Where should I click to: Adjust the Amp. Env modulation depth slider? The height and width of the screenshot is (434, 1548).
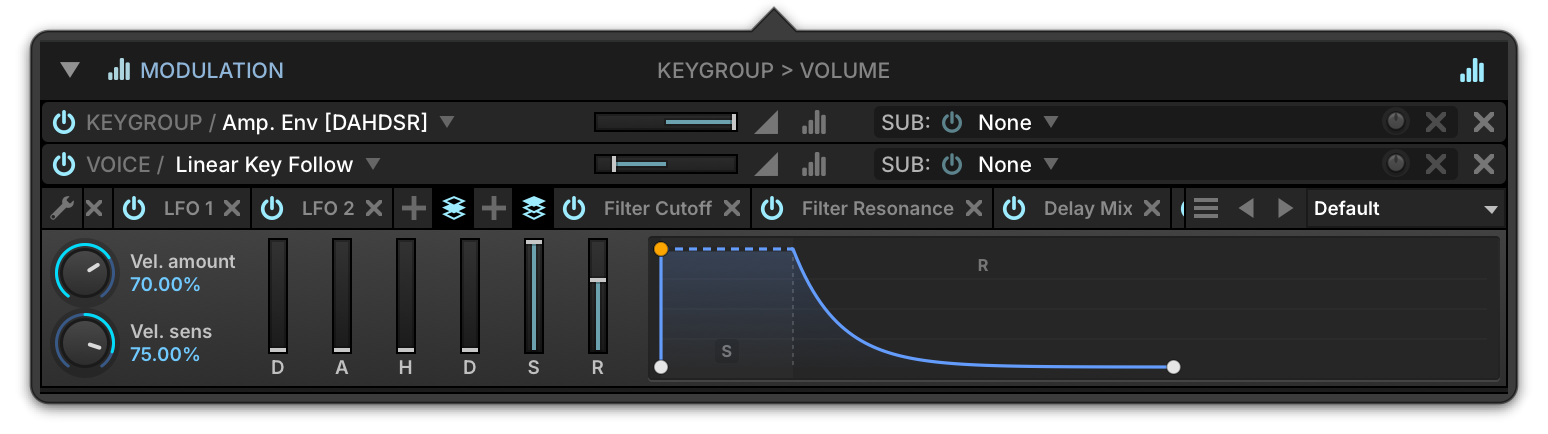click(666, 122)
